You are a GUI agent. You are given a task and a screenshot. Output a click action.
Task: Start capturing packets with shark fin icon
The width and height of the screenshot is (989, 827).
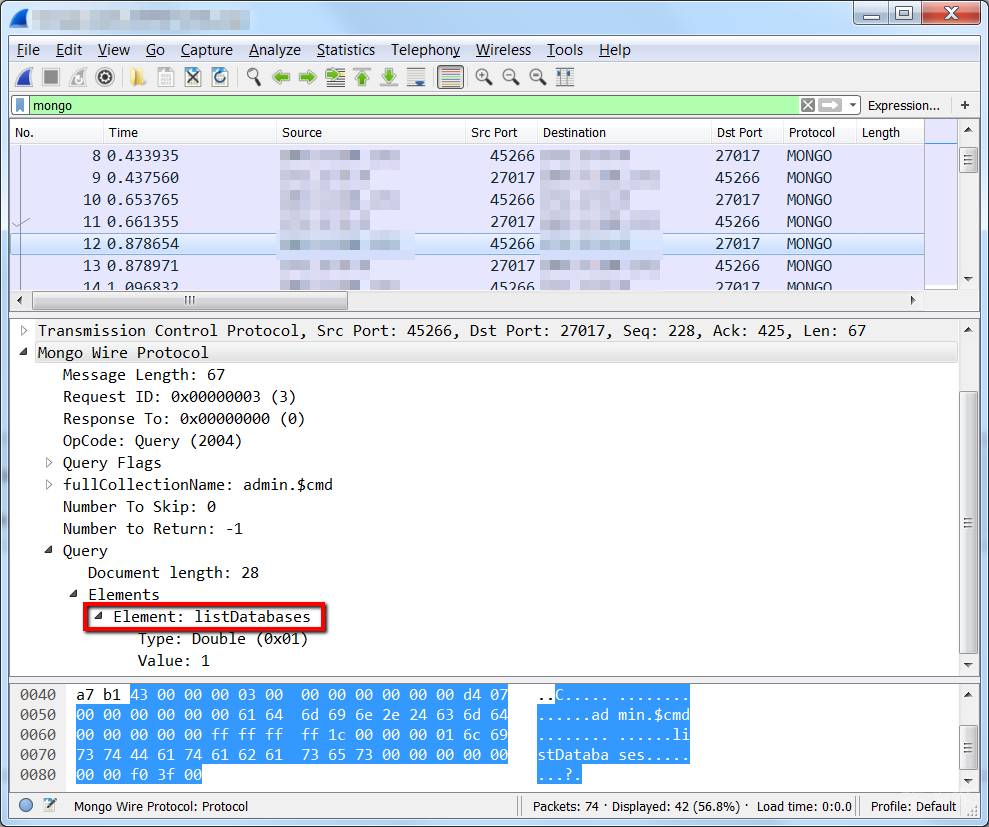[24, 78]
